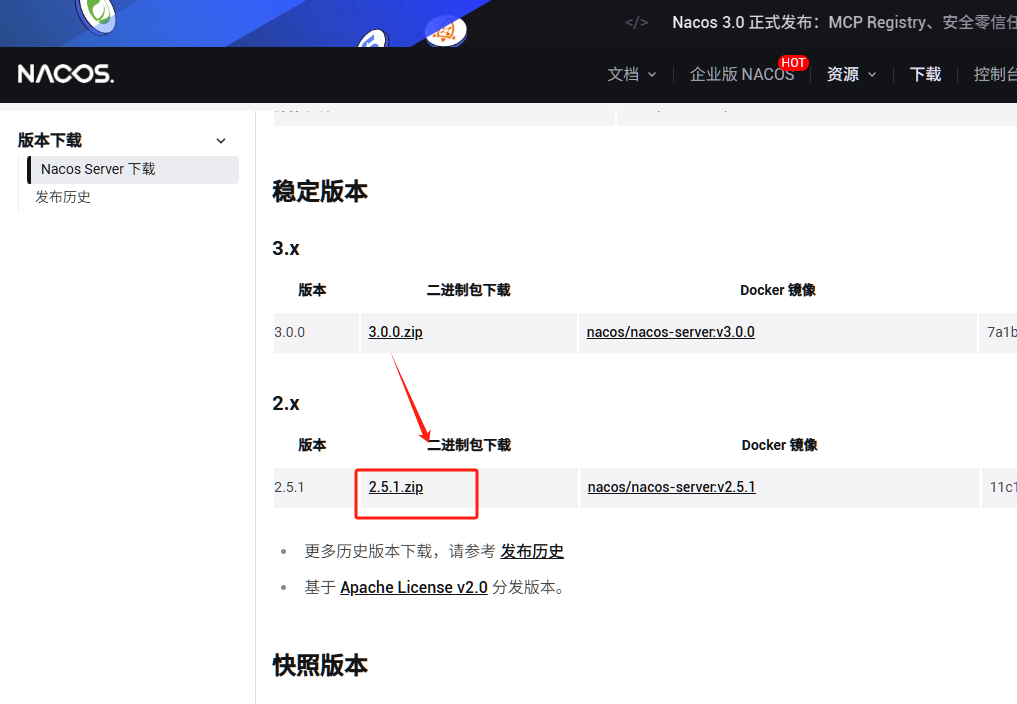Click the 11c1 hash cell in 2.5.1 row
The image size is (1017, 704).
[x=999, y=488]
